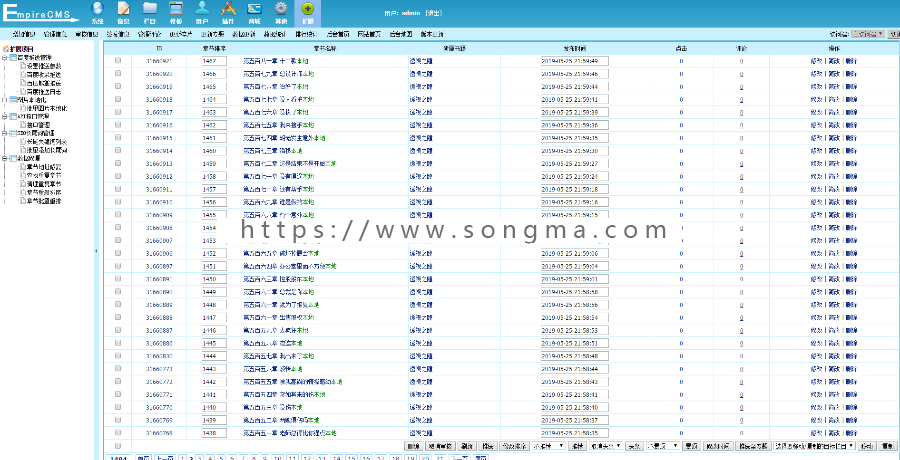The width and height of the screenshot is (900, 460).
Task: Click the 取消审核 button in the bottom toolbar
Action: (441, 446)
